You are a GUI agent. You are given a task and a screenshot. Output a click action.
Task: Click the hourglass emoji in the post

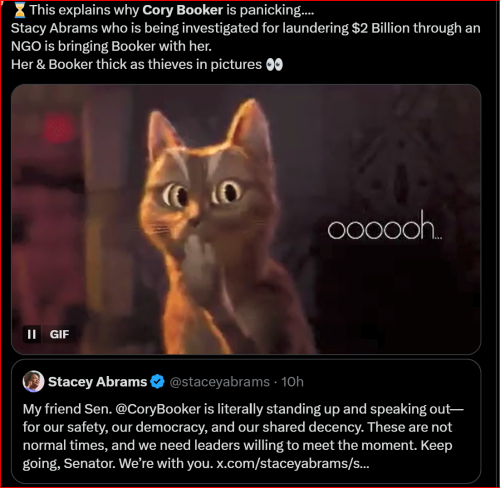[20, 10]
